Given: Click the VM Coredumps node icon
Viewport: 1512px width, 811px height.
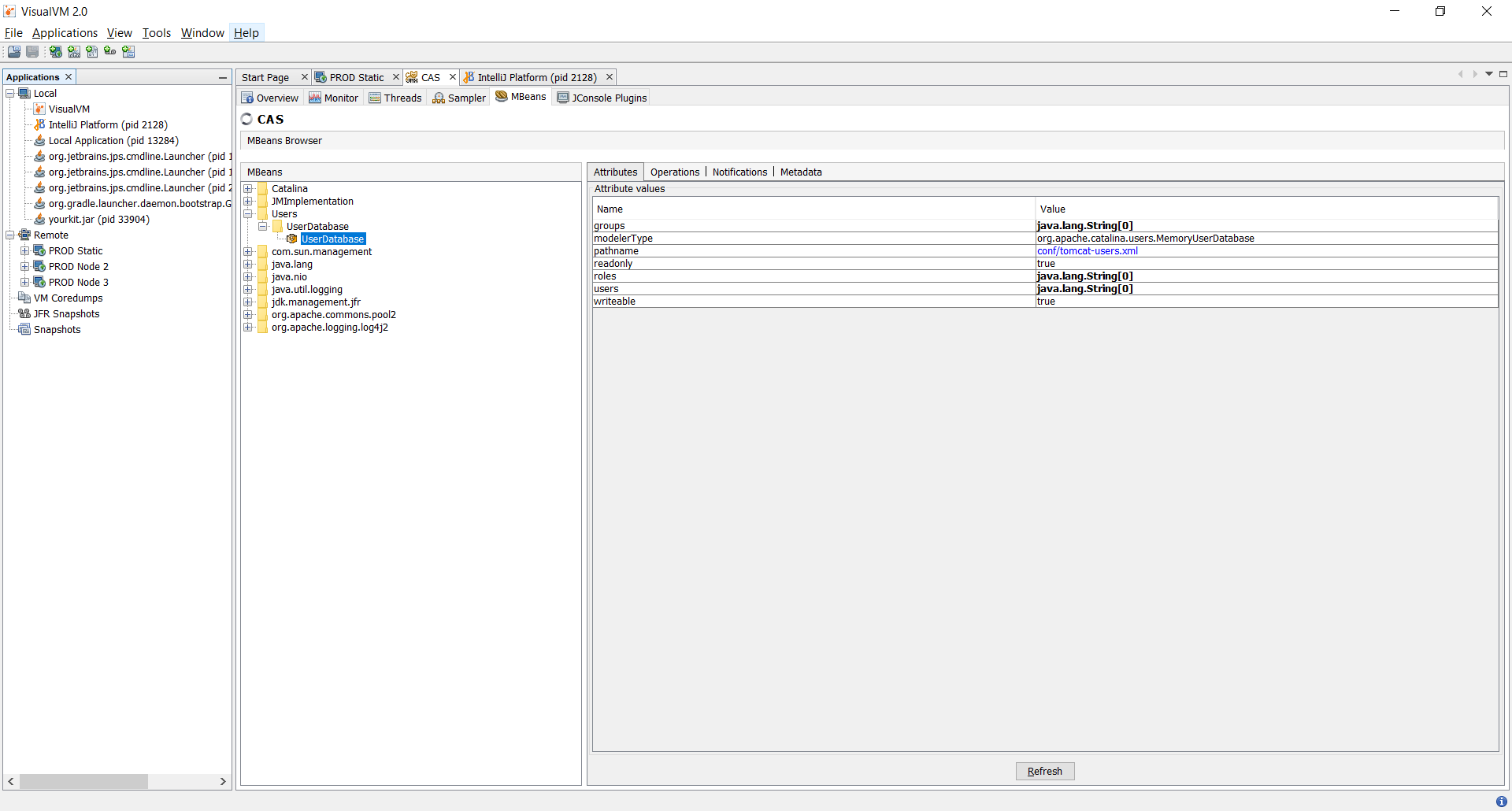Looking at the screenshot, I should [24, 298].
